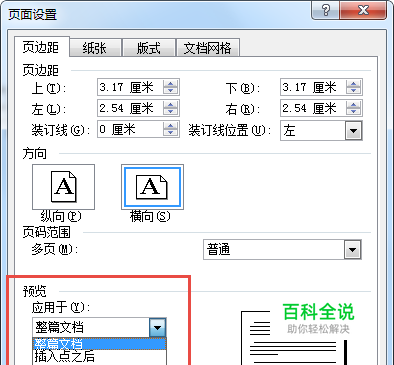This screenshot has width=394, height=365.
Task: Click the 下 margin input field
Action: pos(313,87)
